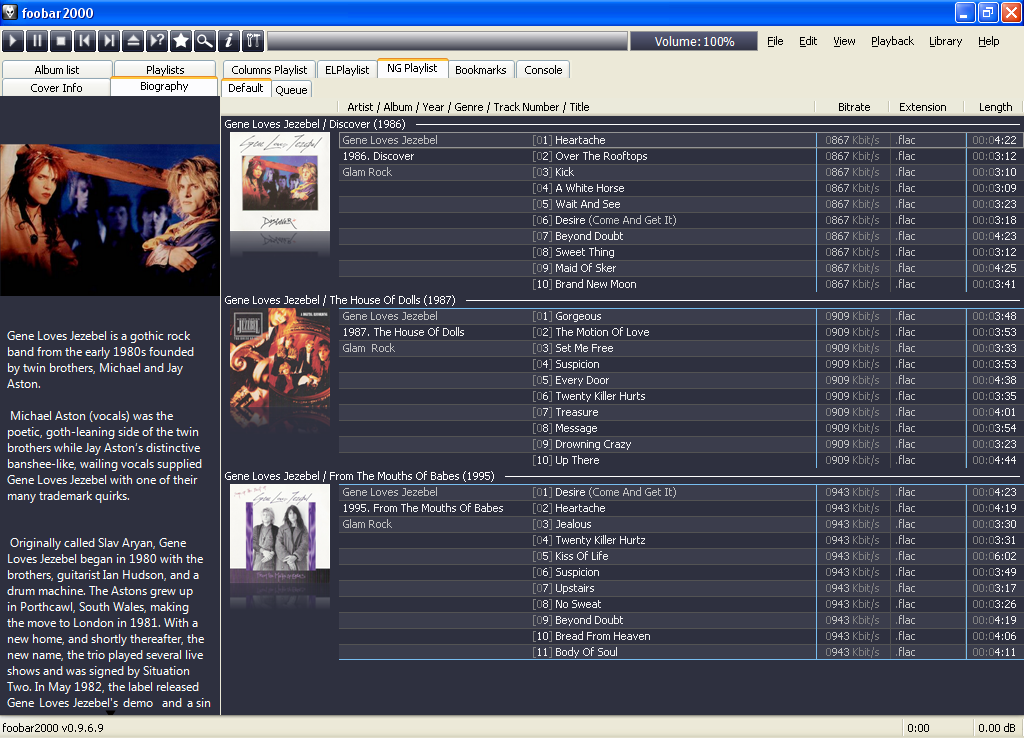Select track "Gorgeous"
Viewport: 1024px width, 738px height.
pyautogui.click(x=577, y=316)
